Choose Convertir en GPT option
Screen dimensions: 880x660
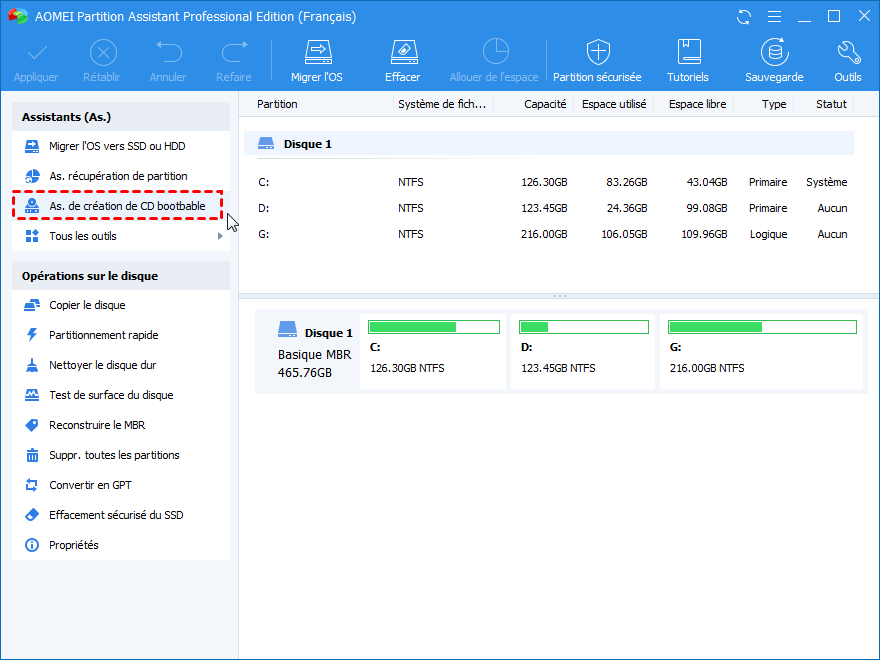121,485
